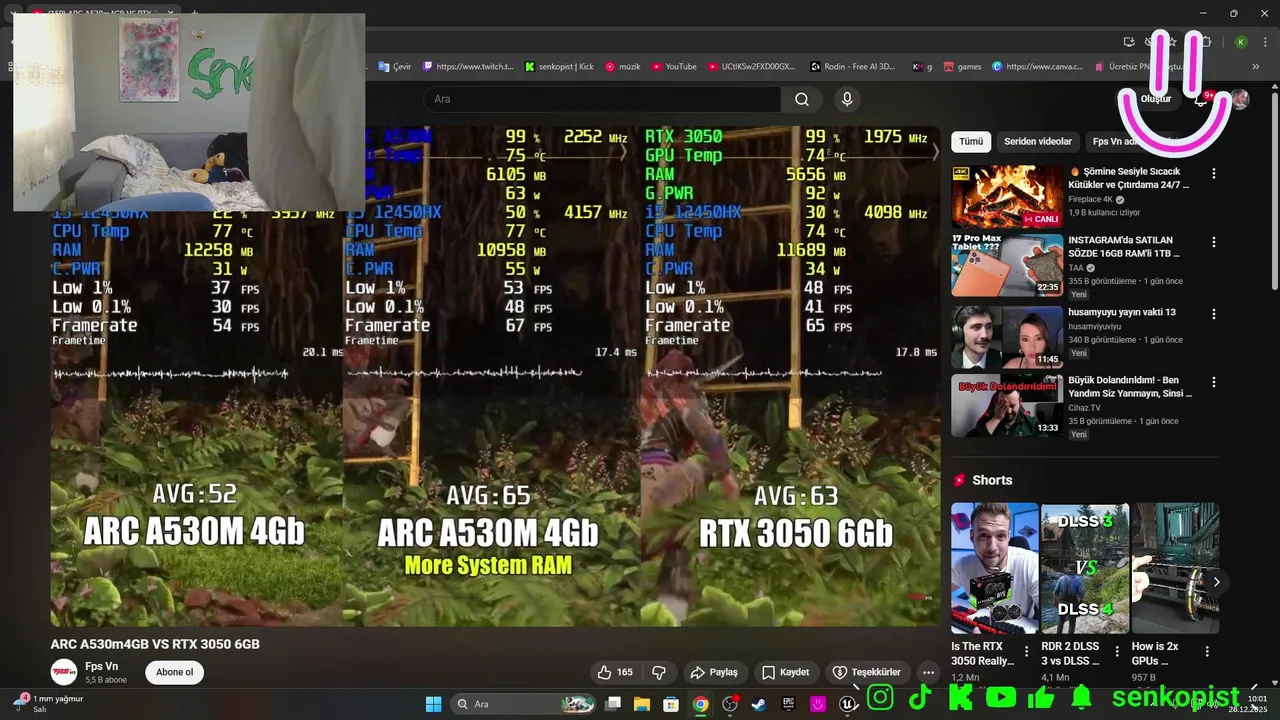1280x720 pixels.
Task: Open more actions ellipsis beside Teşekkürler
Action: 928,672
